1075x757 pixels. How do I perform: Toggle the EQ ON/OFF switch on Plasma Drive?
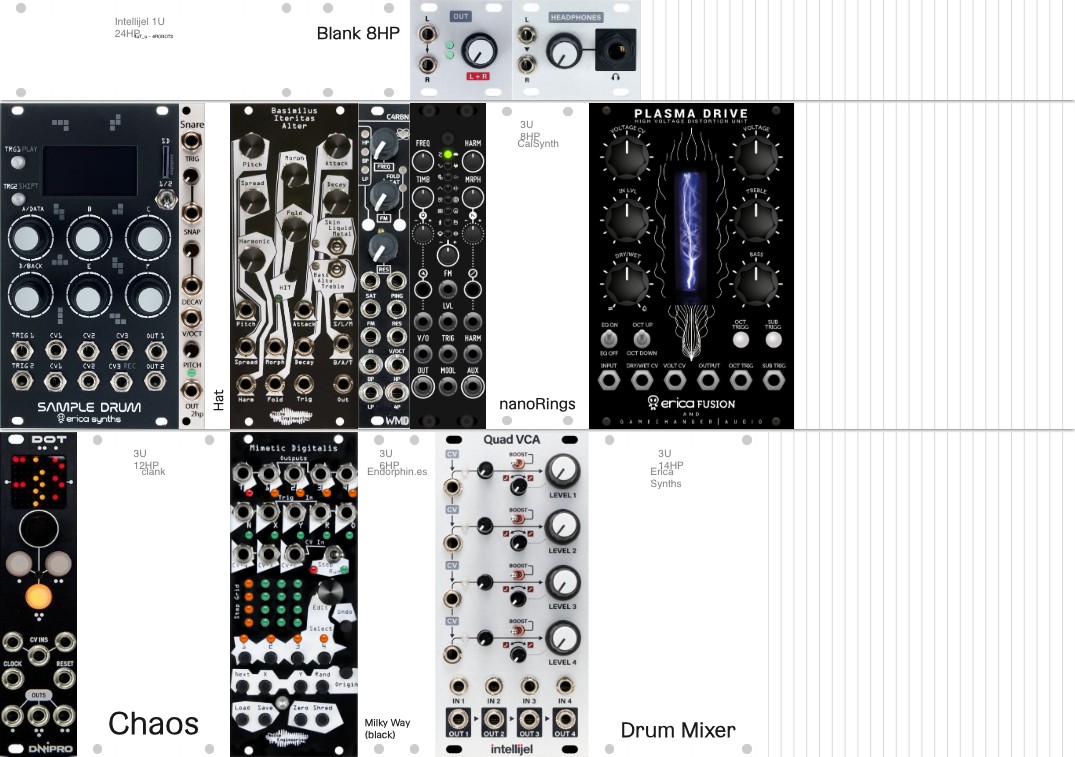tap(608, 339)
